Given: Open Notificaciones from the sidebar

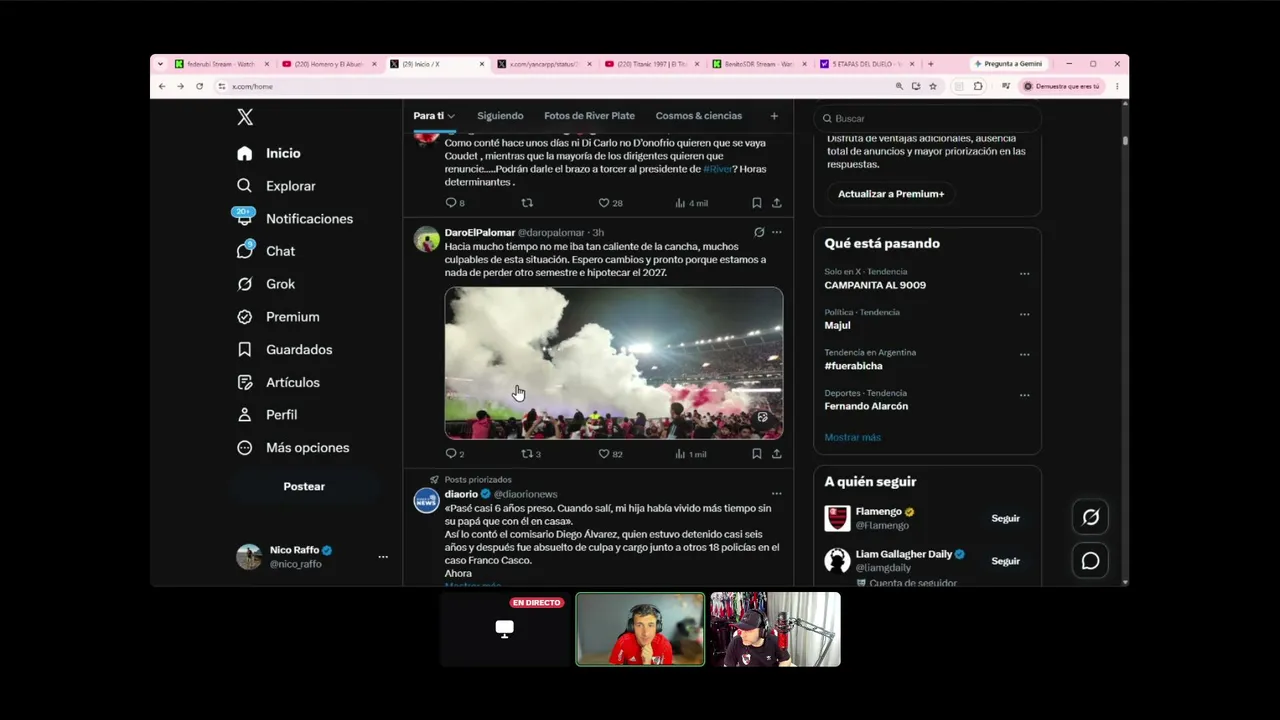Looking at the screenshot, I should point(295,219).
